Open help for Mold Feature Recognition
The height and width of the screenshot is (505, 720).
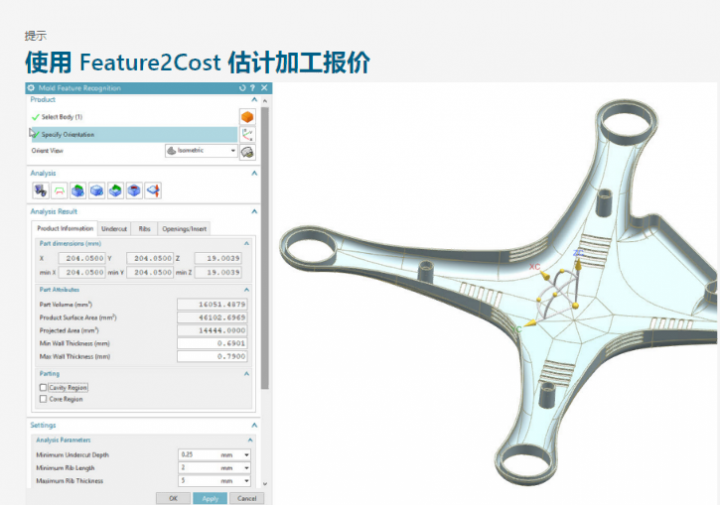click(x=253, y=88)
